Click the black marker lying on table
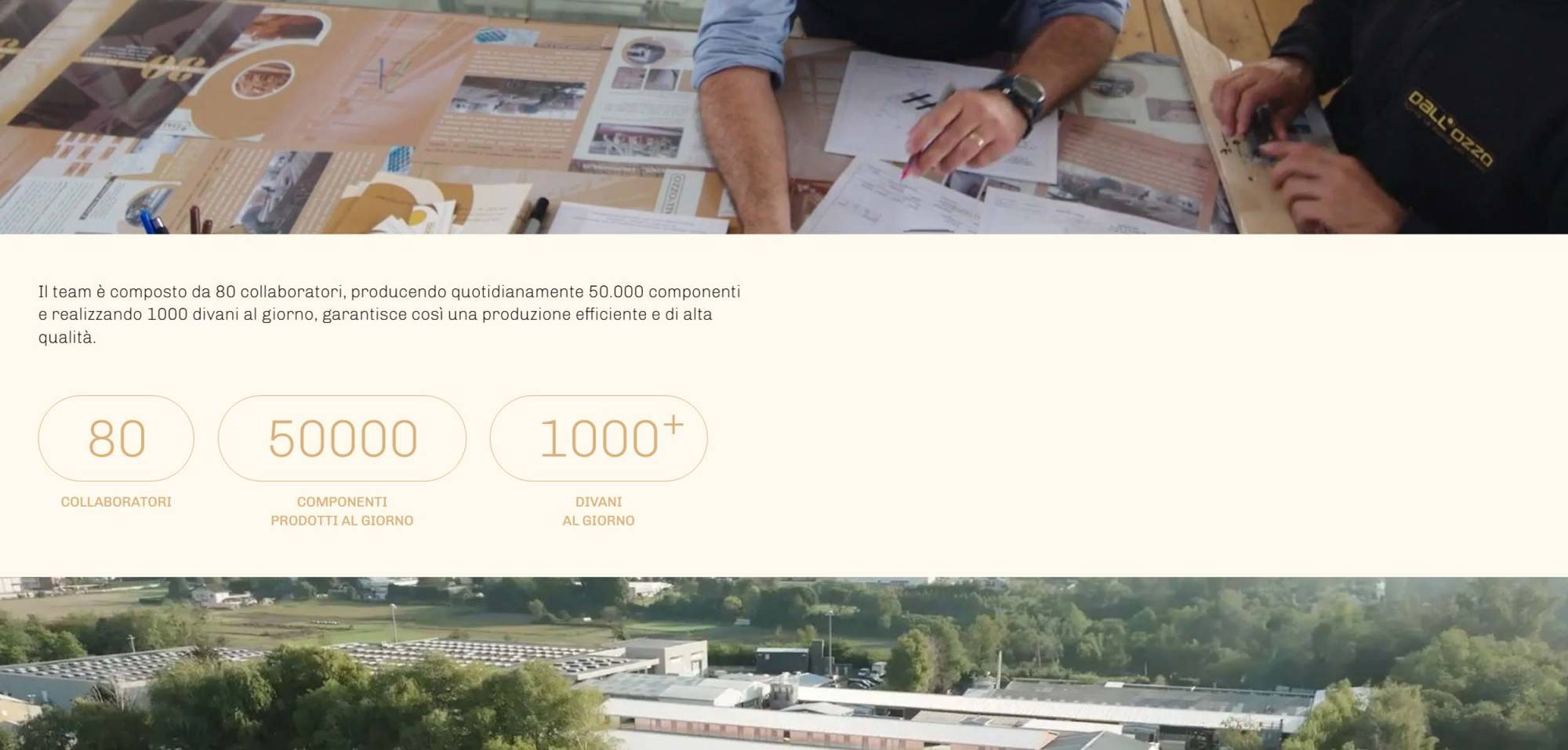 point(534,216)
